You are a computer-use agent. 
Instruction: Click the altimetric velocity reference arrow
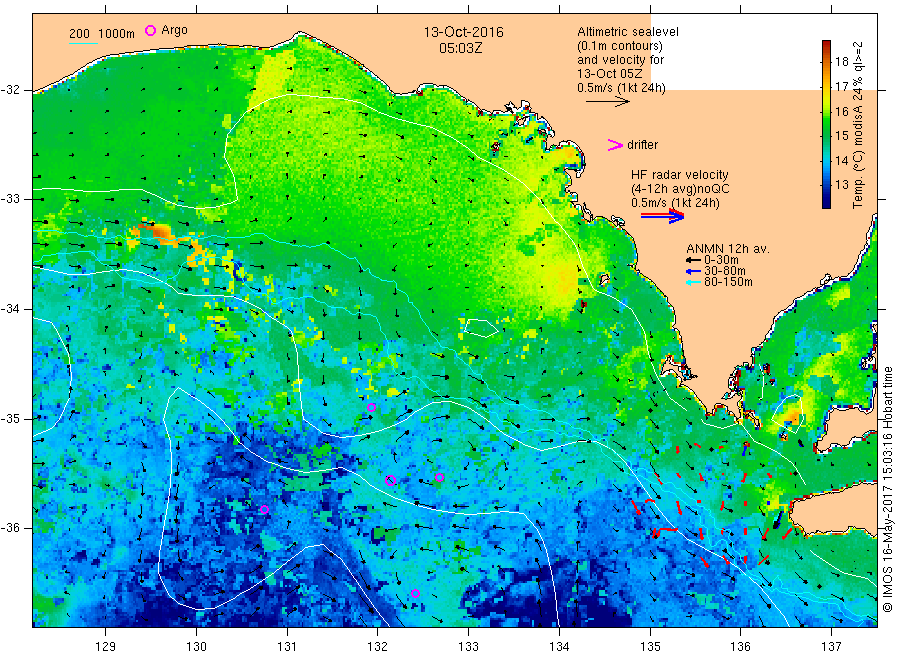tap(607, 102)
